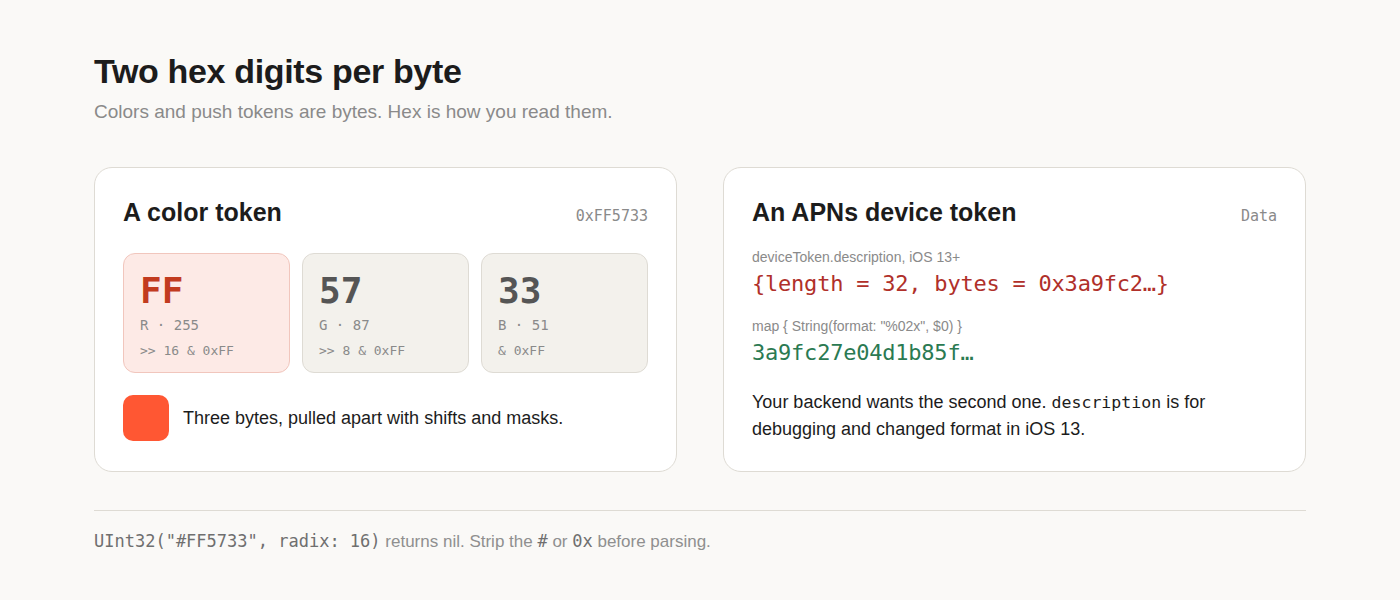Select the 57 green byte card
The image size is (1400, 600).
pyautogui.click(x=385, y=313)
